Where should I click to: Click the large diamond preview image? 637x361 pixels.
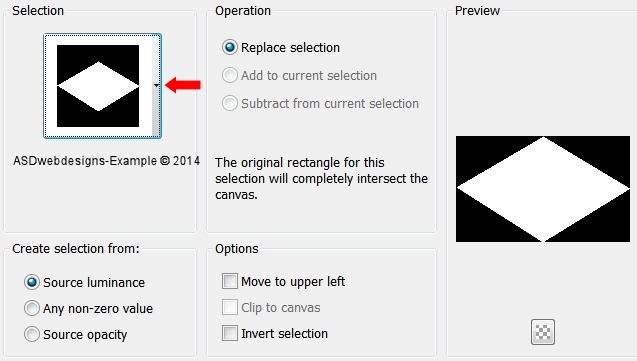pos(543,189)
